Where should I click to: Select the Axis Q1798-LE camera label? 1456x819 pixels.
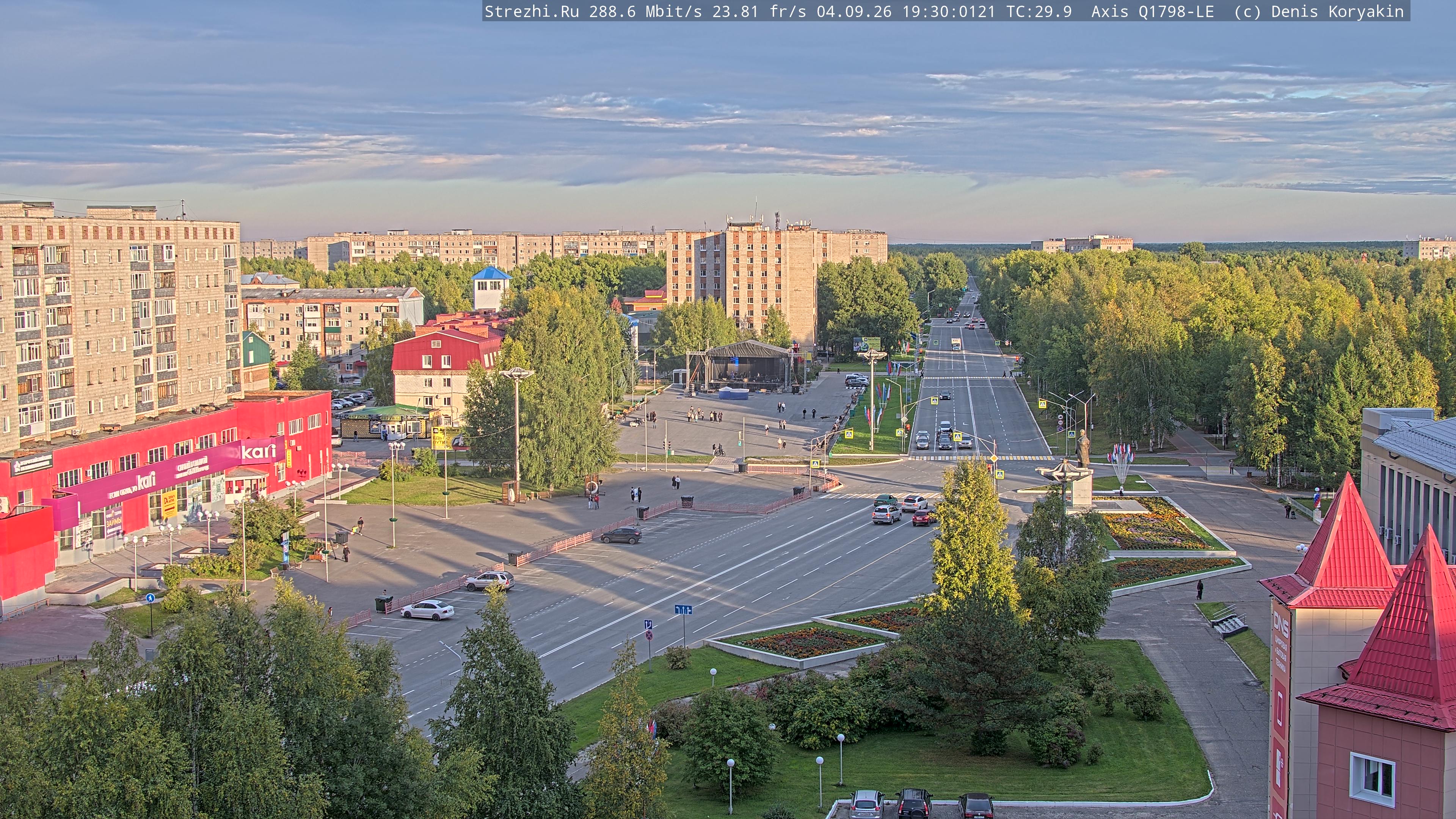click(1153, 11)
